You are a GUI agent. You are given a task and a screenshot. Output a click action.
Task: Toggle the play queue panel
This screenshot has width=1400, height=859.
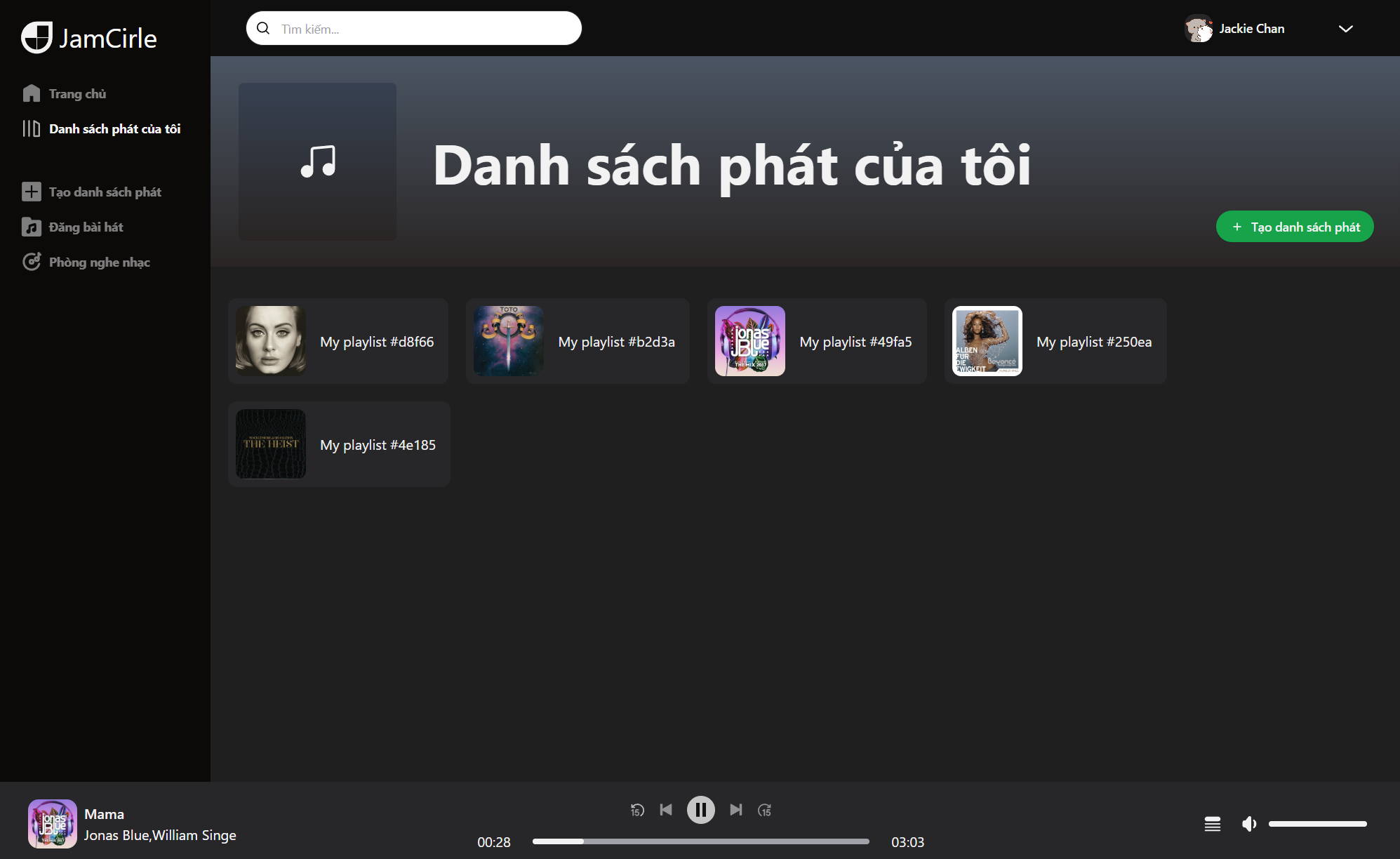pyautogui.click(x=1212, y=824)
